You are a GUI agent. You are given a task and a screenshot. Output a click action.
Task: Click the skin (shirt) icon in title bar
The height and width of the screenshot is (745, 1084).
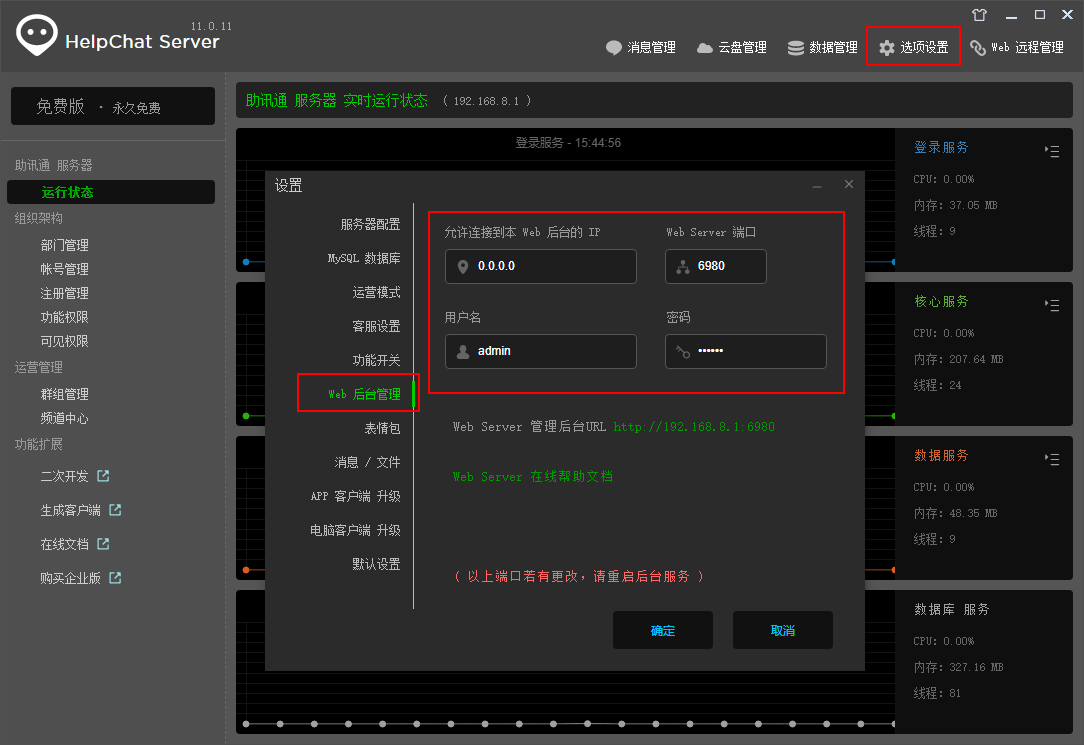pyautogui.click(x=979, y=15)
